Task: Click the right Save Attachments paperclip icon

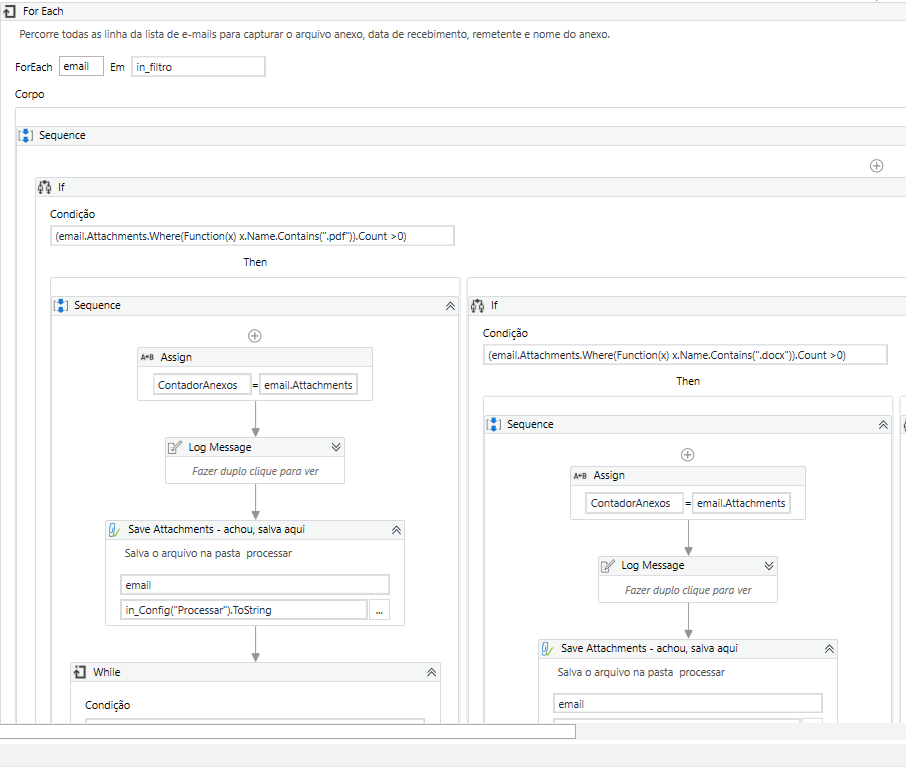Action: (547, 649)
